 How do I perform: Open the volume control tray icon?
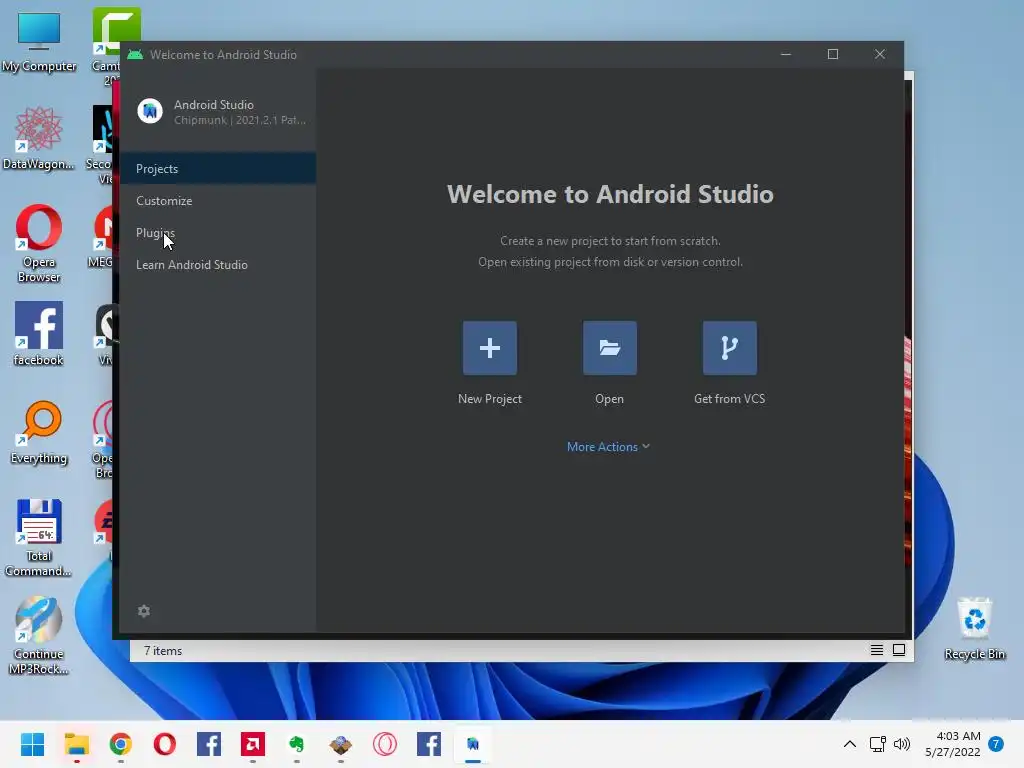902,744
